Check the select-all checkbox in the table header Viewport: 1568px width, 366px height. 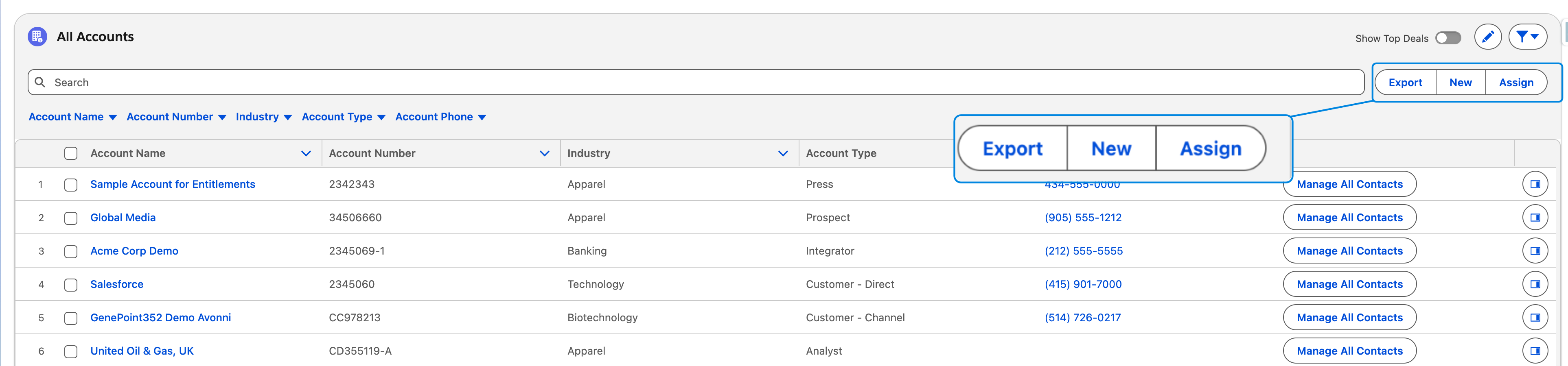pyautogui.click(x=71, y=153)
